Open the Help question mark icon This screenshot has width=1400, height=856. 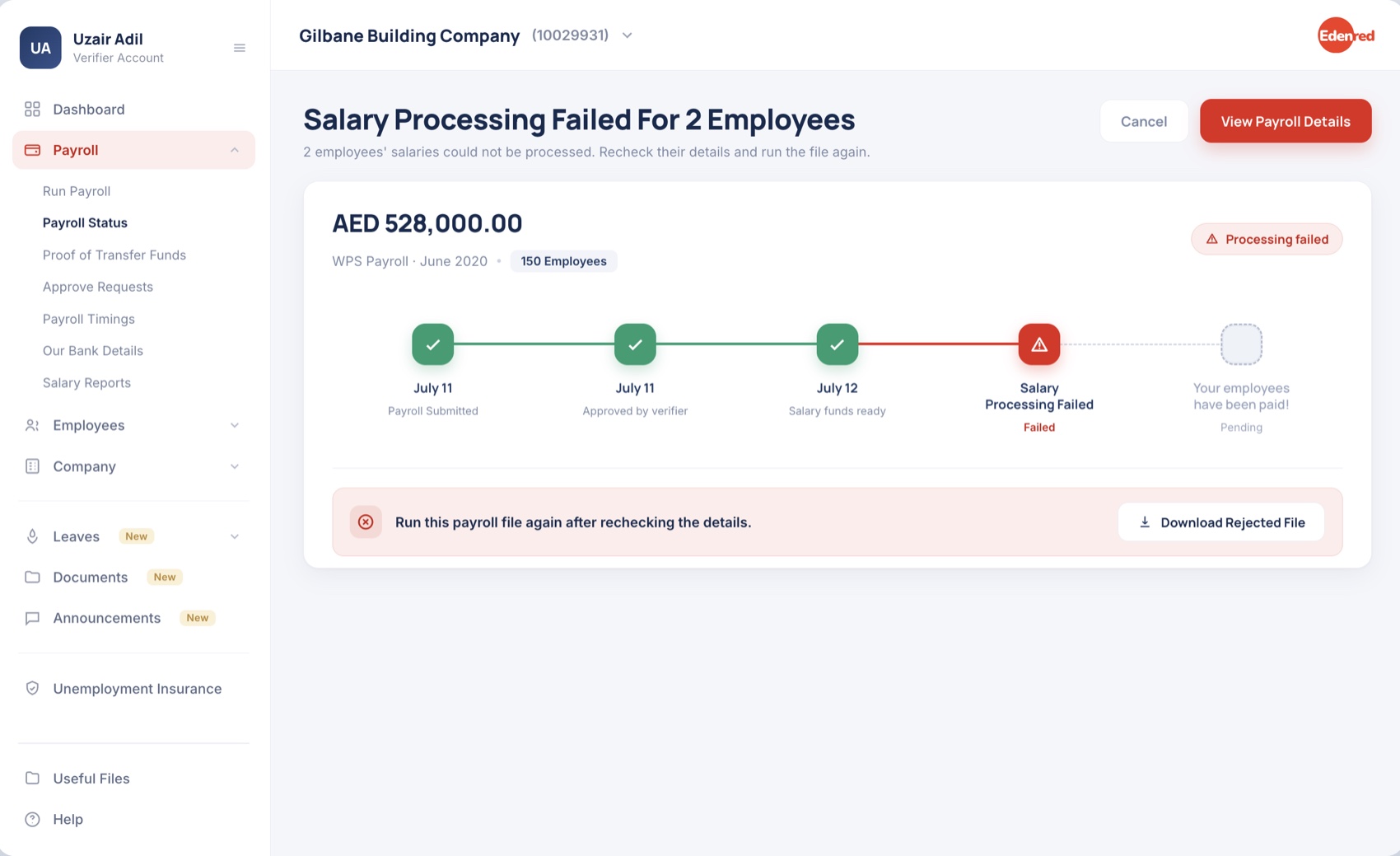pyautogui.click(x=32, y=819)
